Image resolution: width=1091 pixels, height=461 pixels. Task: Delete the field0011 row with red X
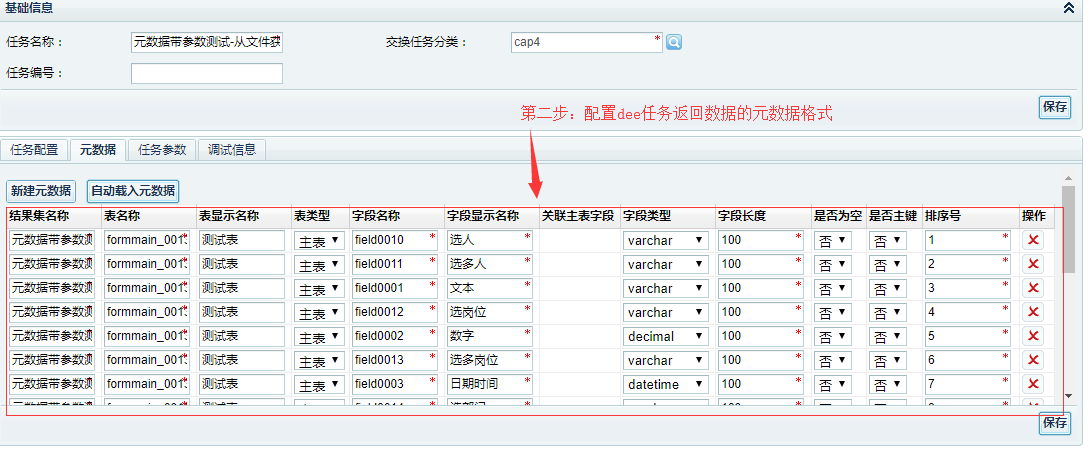1033,264
